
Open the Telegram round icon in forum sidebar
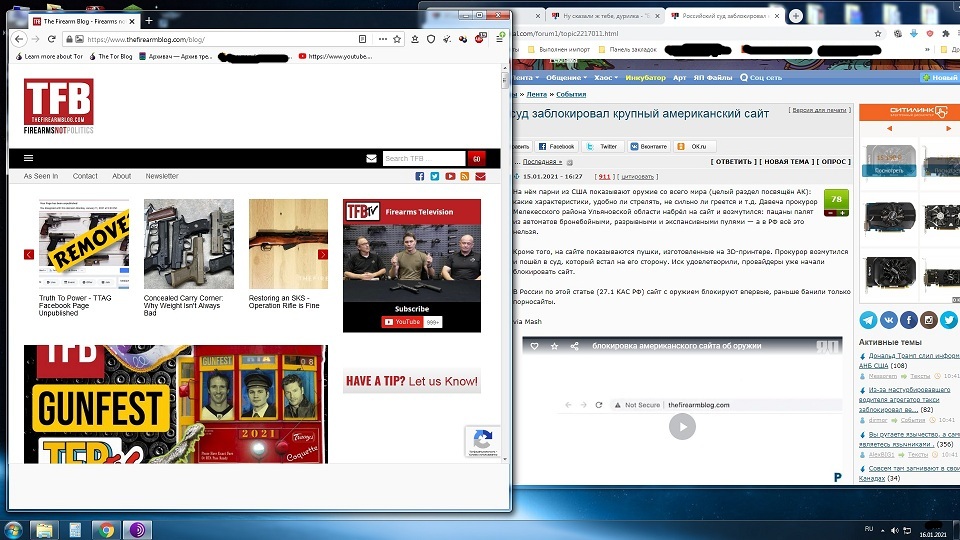pyautogui.click(x=868, y=320)
